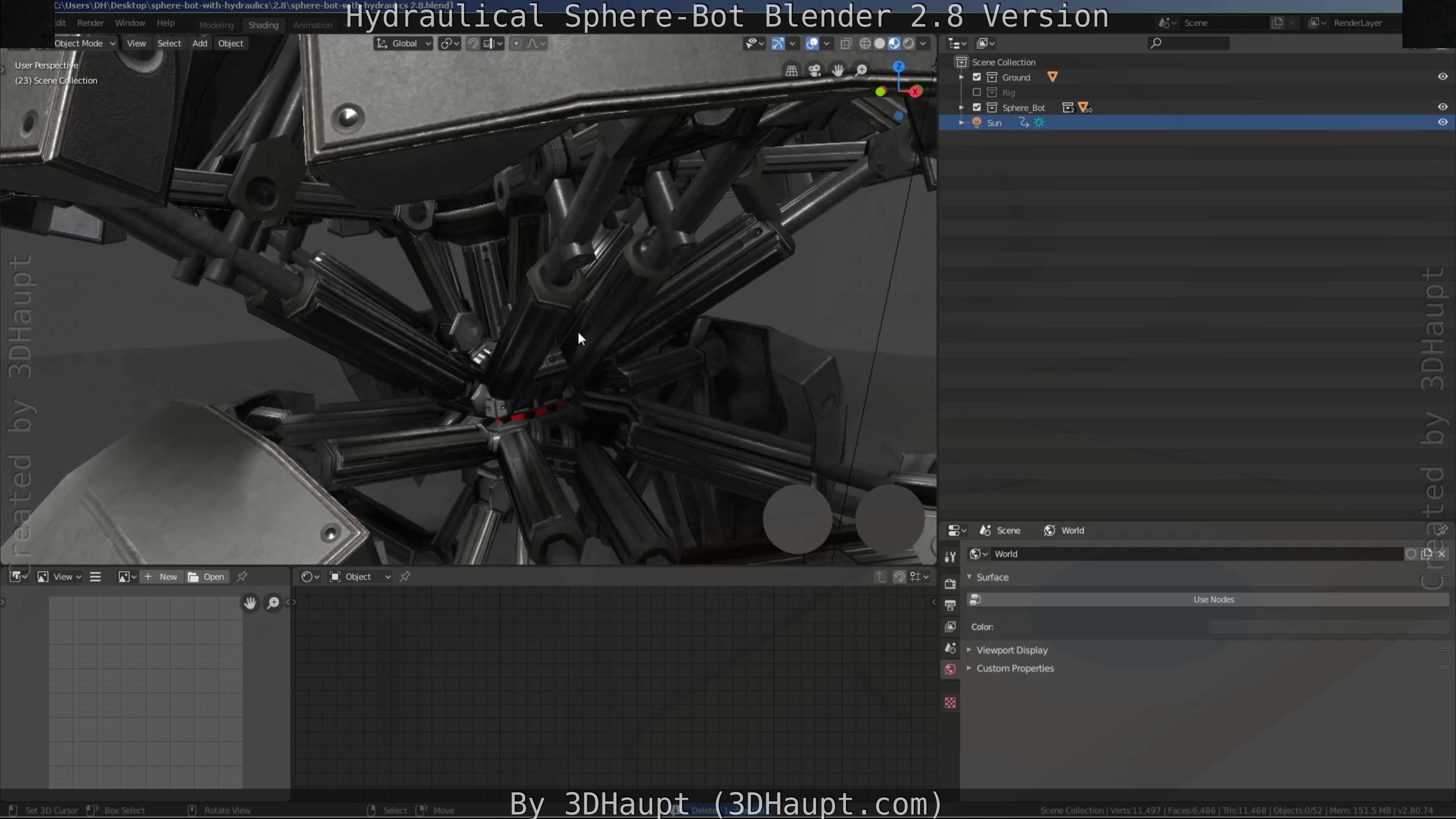Toggle snapping magnet in 3D viewport header
Viewport: 1456px width, 819px height.
(473, 44)
